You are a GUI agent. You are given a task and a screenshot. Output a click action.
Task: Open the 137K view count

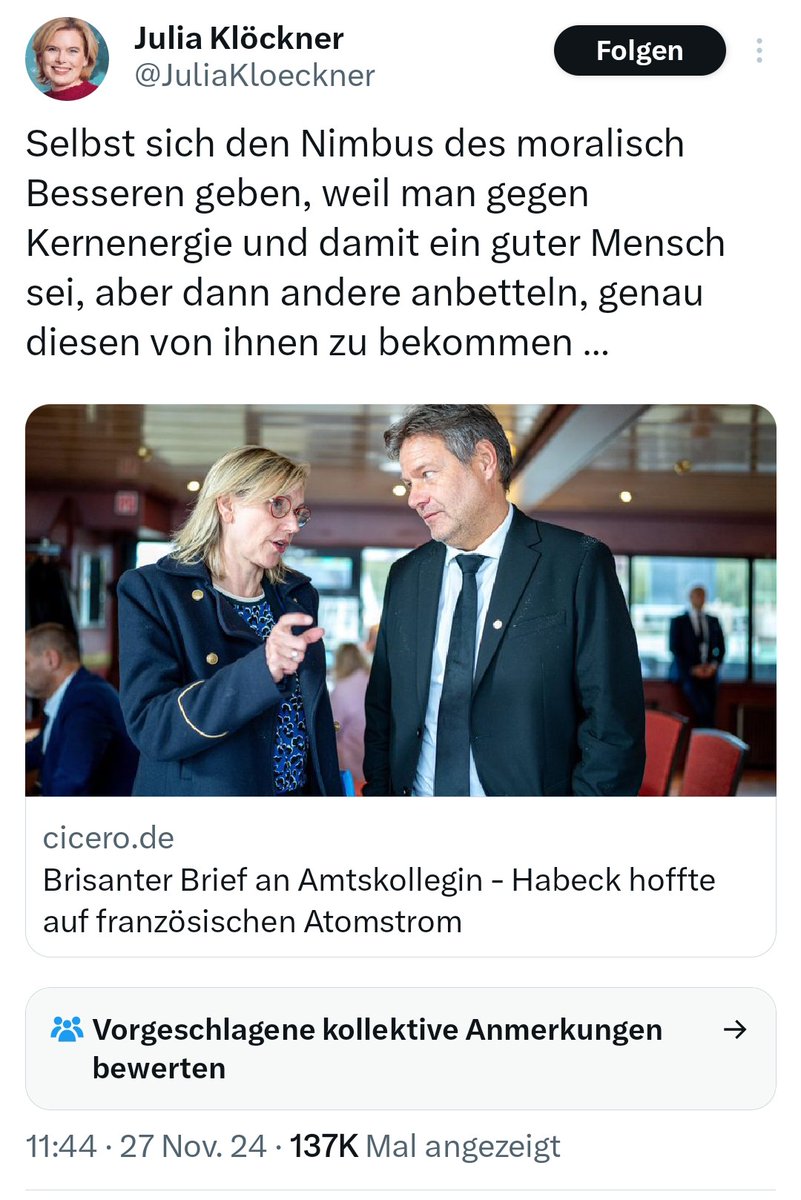pyautogui.click(x=324, y=1146)
